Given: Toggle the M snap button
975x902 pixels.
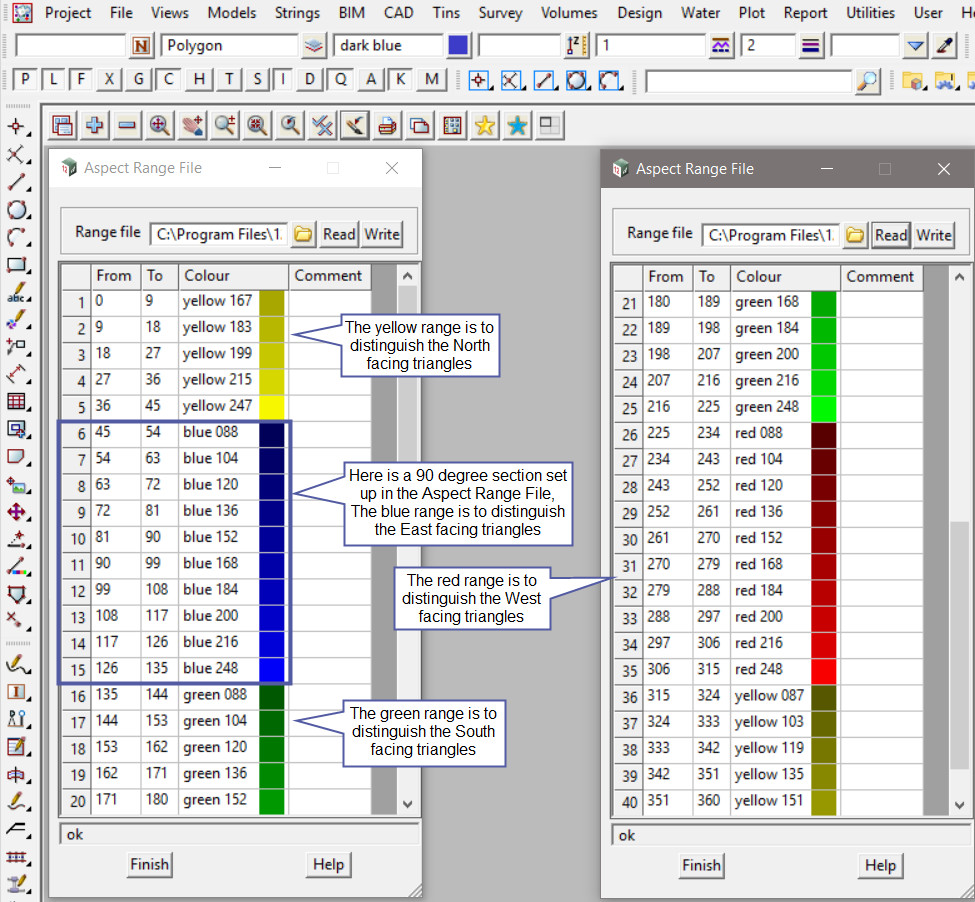Looking at the screenshot, I should click(431, 80).
